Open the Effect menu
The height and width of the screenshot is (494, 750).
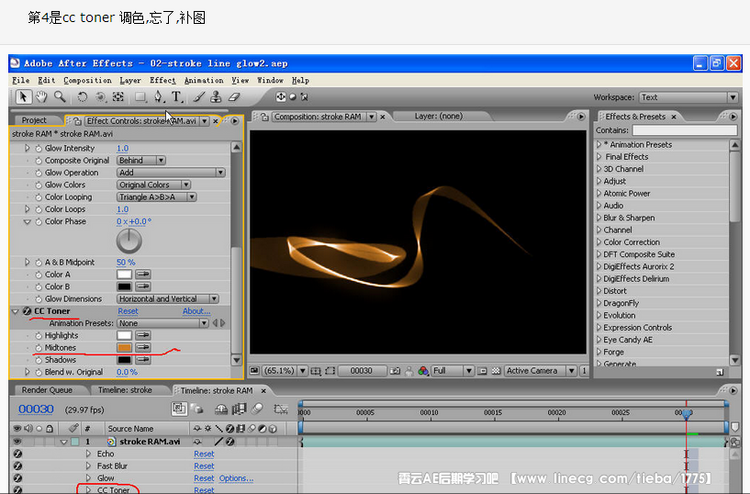tap(163, 80)
